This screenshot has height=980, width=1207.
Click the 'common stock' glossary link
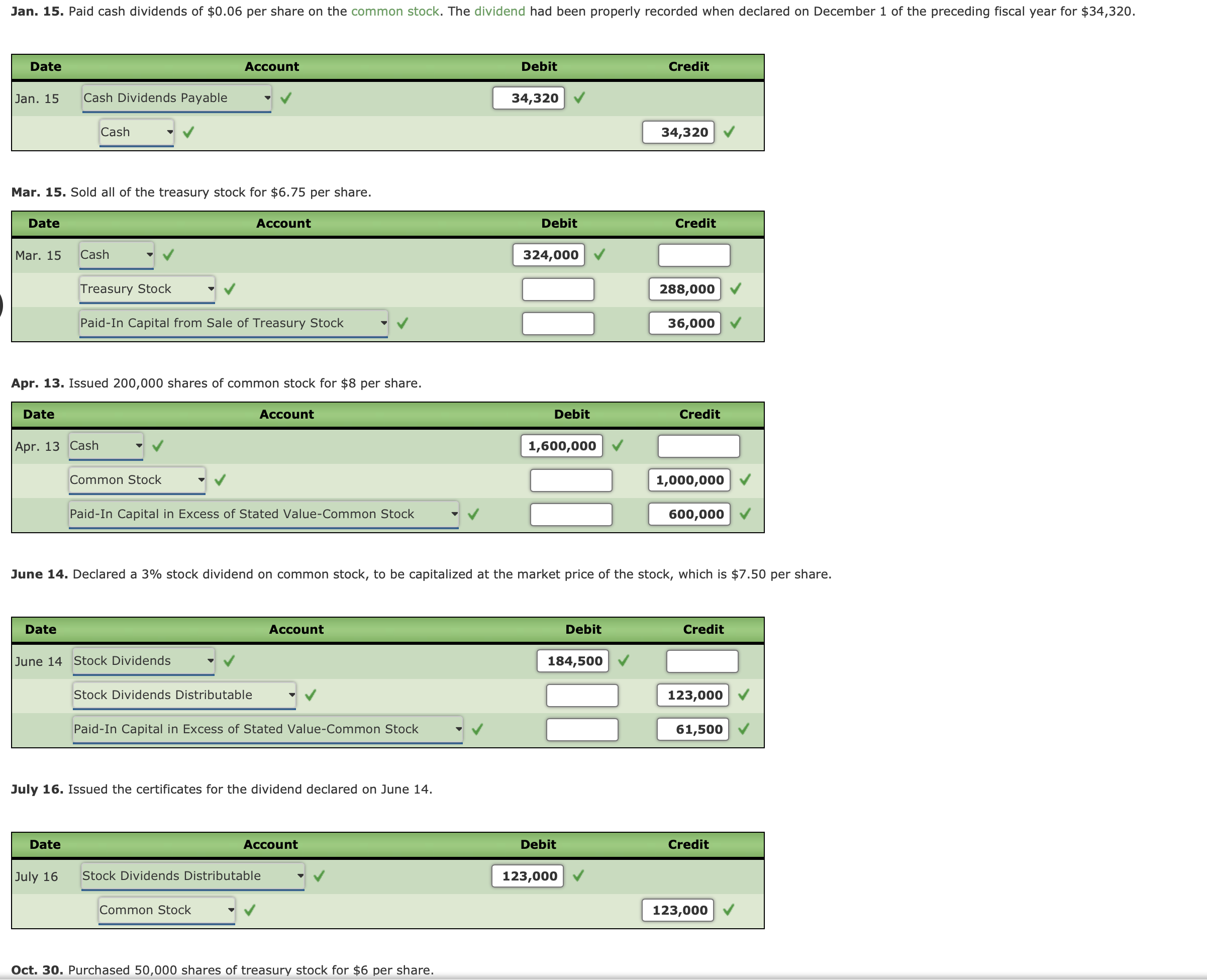(394, 11)
